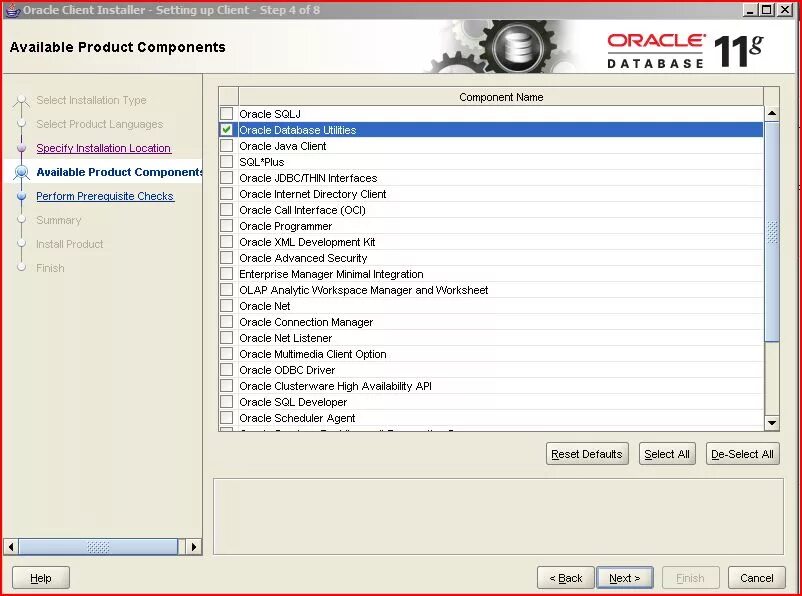The image size is (802, 596).
Task: Enable the SQL*Plus component checkbox
Action: point(227,162)
